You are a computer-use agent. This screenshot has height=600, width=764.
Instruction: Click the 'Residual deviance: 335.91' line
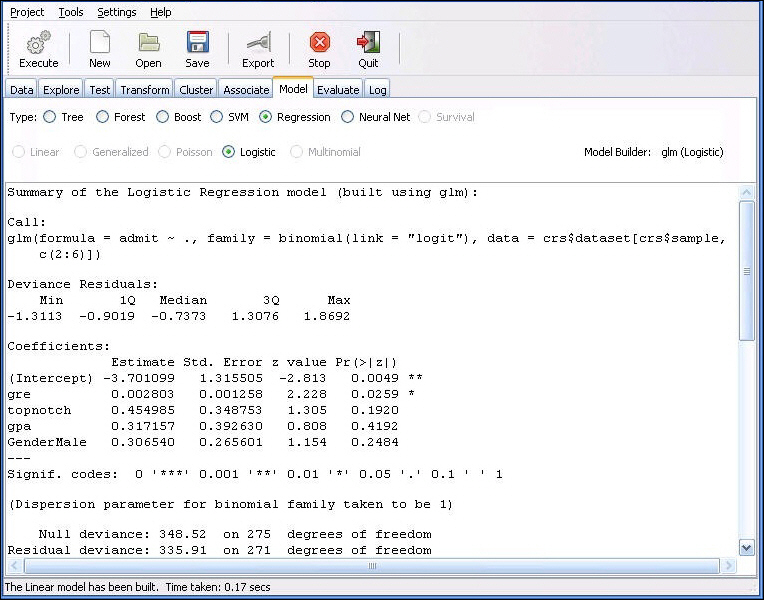point(219,550)
